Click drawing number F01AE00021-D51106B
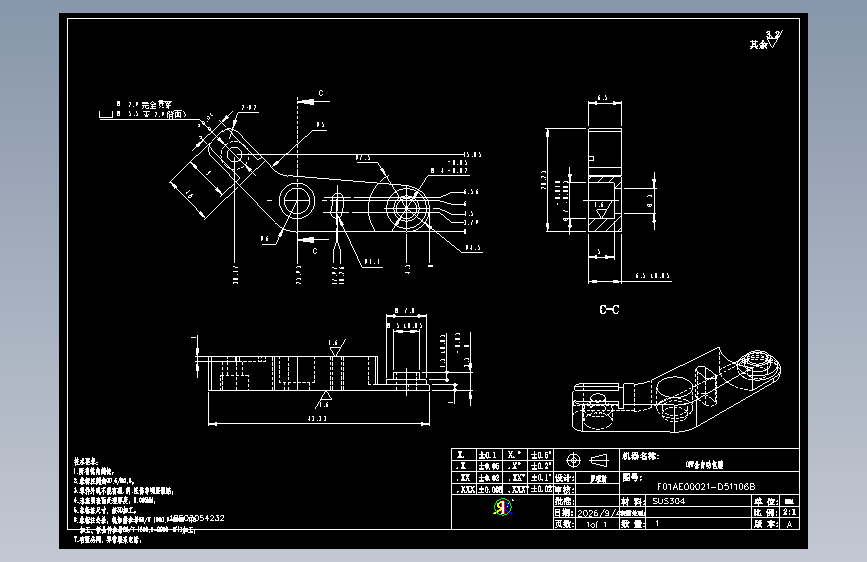867x562 pixels. [706, 487]
